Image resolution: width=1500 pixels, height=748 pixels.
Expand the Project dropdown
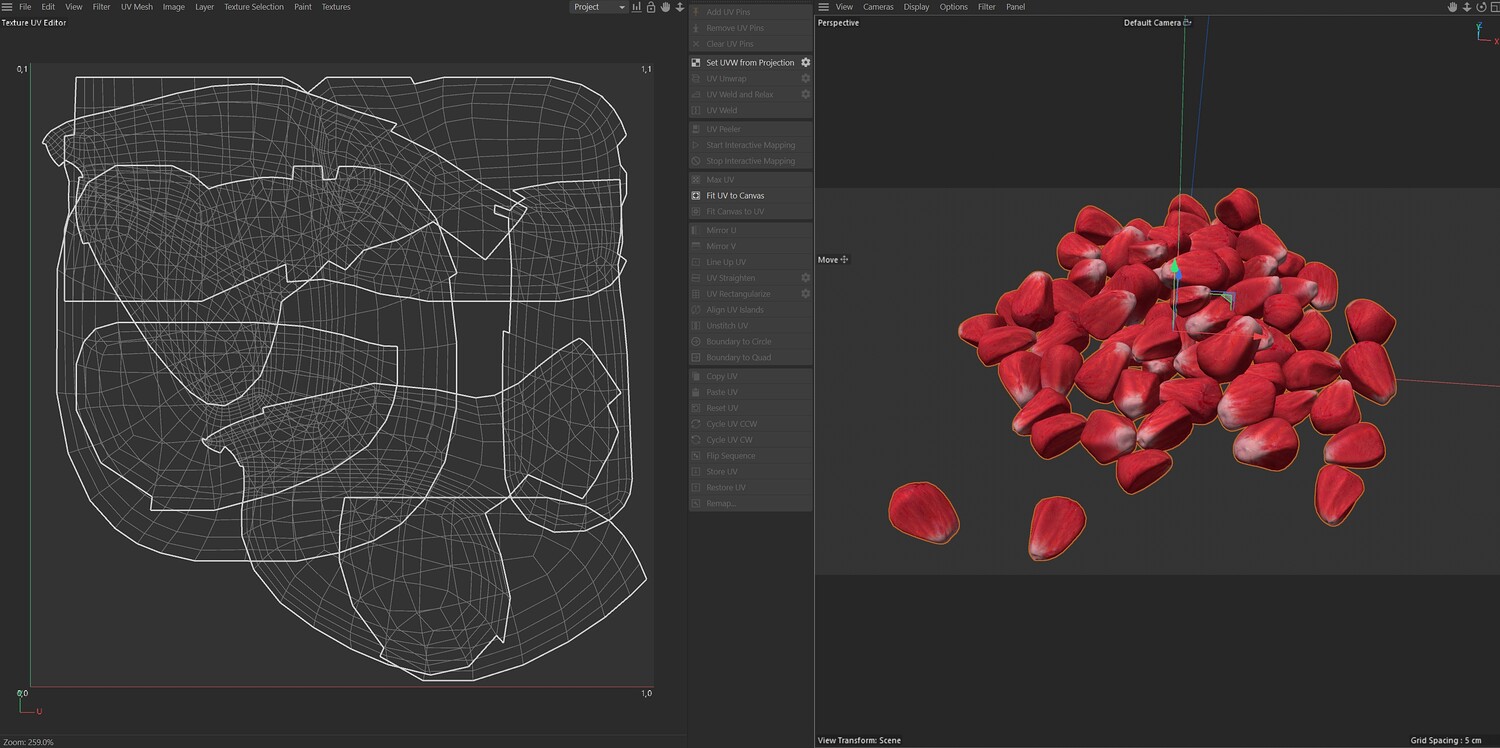599,7
